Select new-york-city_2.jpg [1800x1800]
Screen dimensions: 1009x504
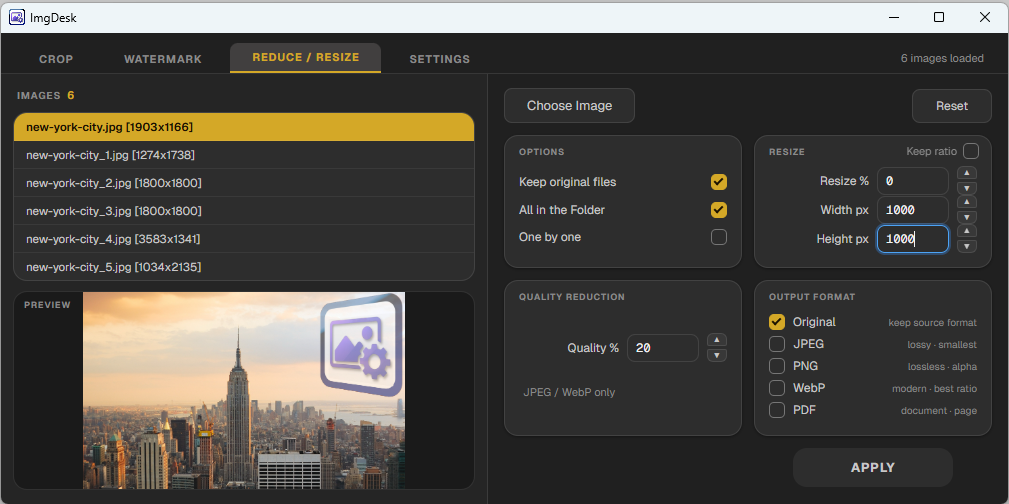pos(244,183)
